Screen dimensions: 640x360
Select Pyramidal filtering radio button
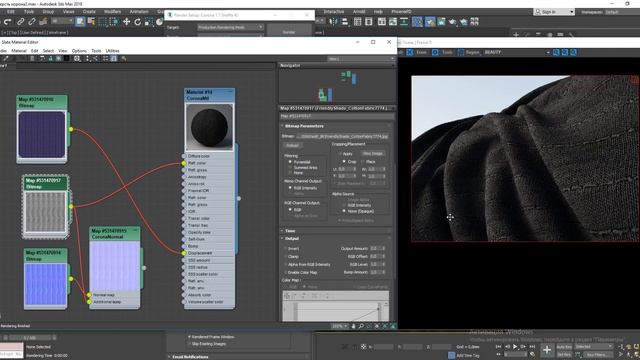[x=290, y=162]
